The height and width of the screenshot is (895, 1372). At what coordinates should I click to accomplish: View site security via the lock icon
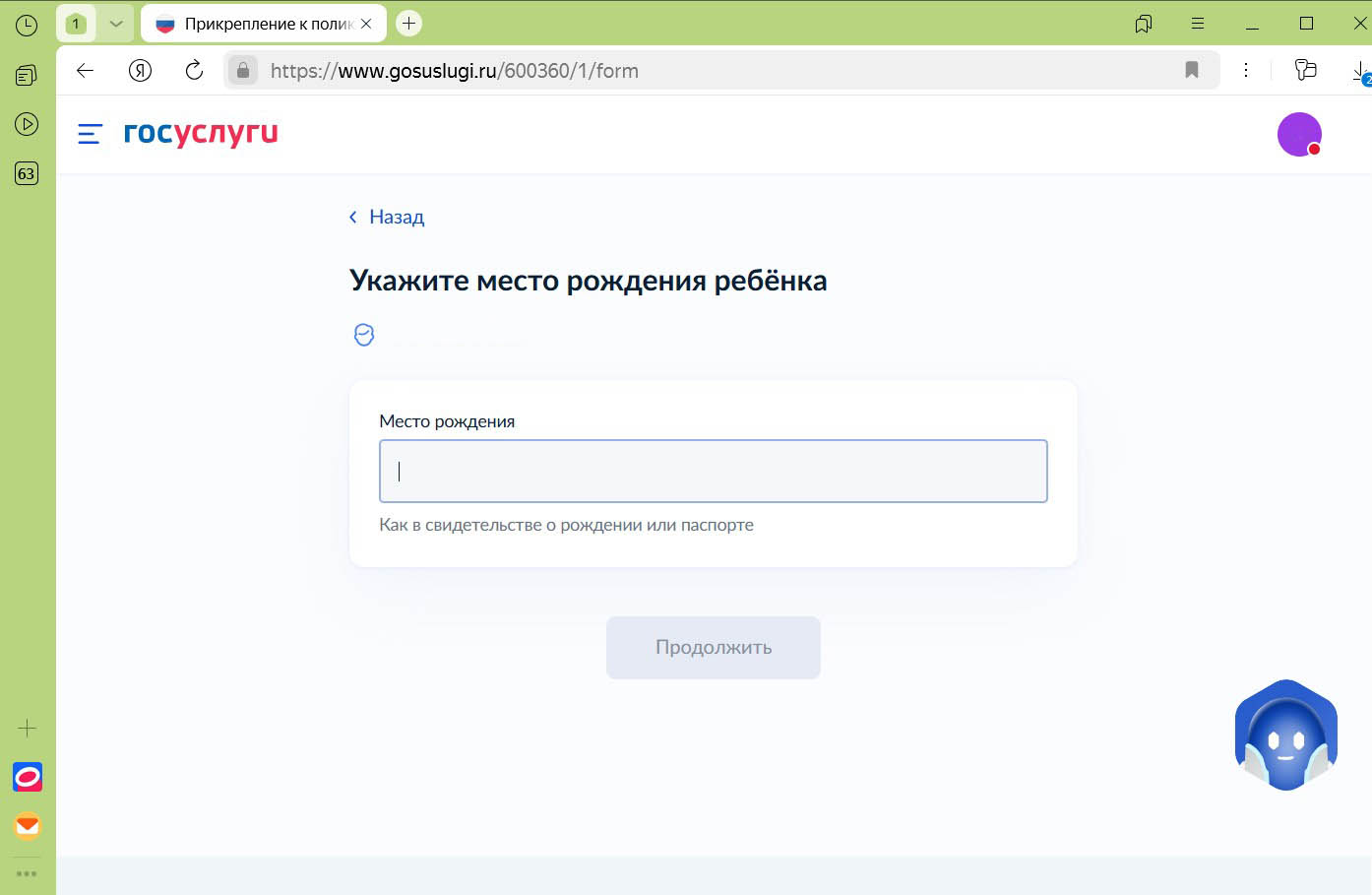tap(242, 70)
